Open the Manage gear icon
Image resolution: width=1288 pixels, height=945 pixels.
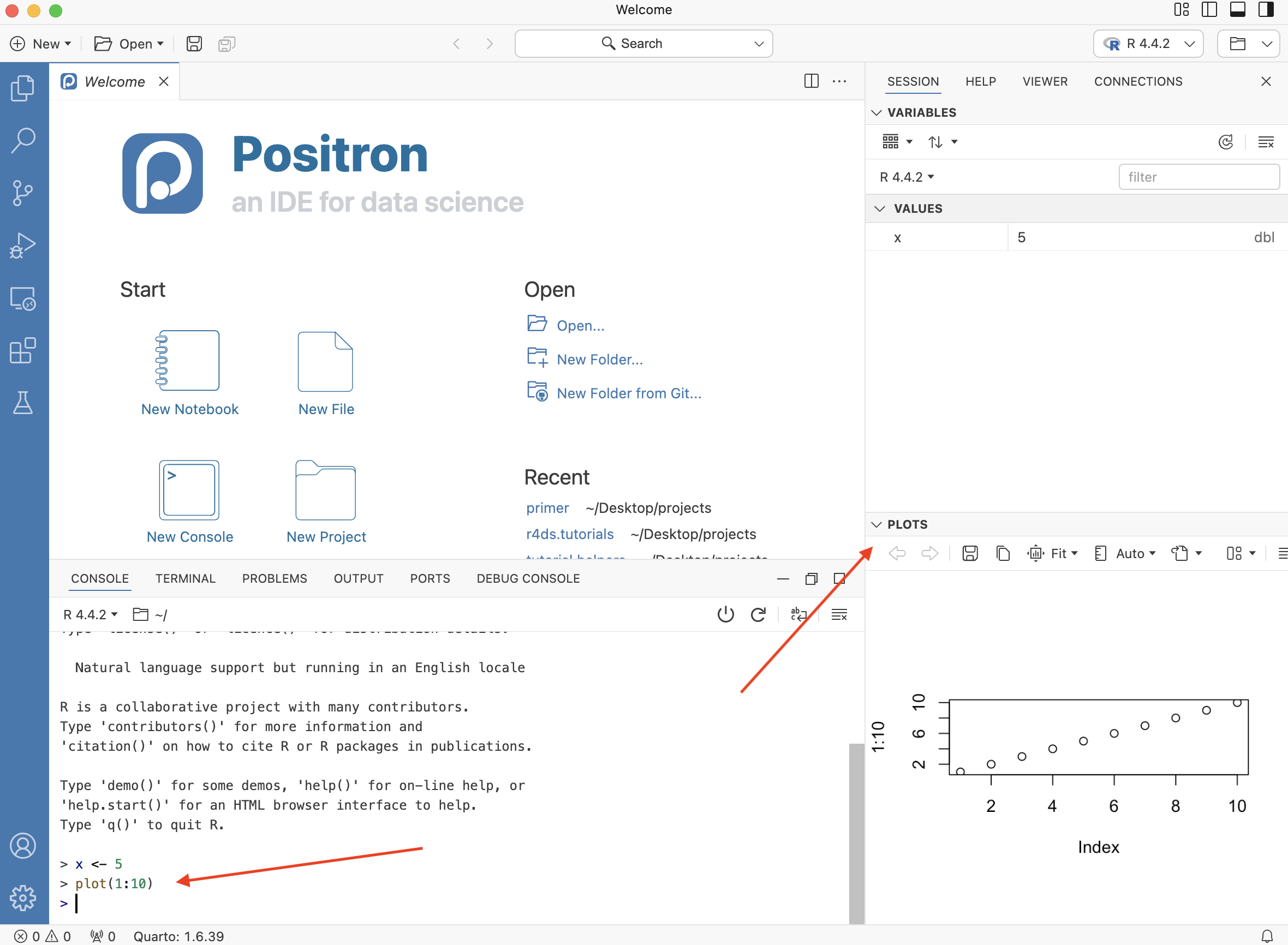pos(23,898)
